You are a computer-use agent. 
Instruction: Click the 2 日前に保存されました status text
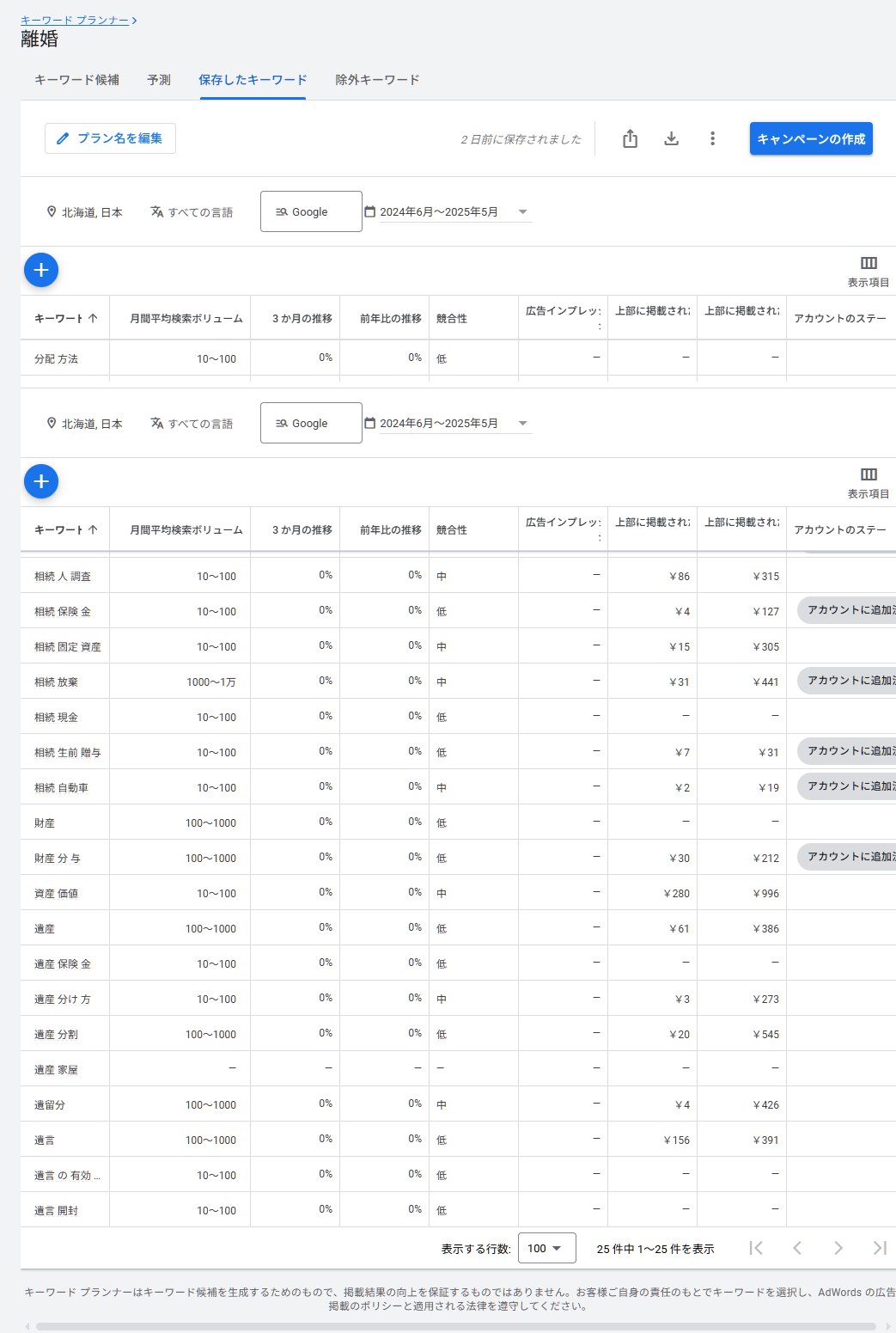521,139
